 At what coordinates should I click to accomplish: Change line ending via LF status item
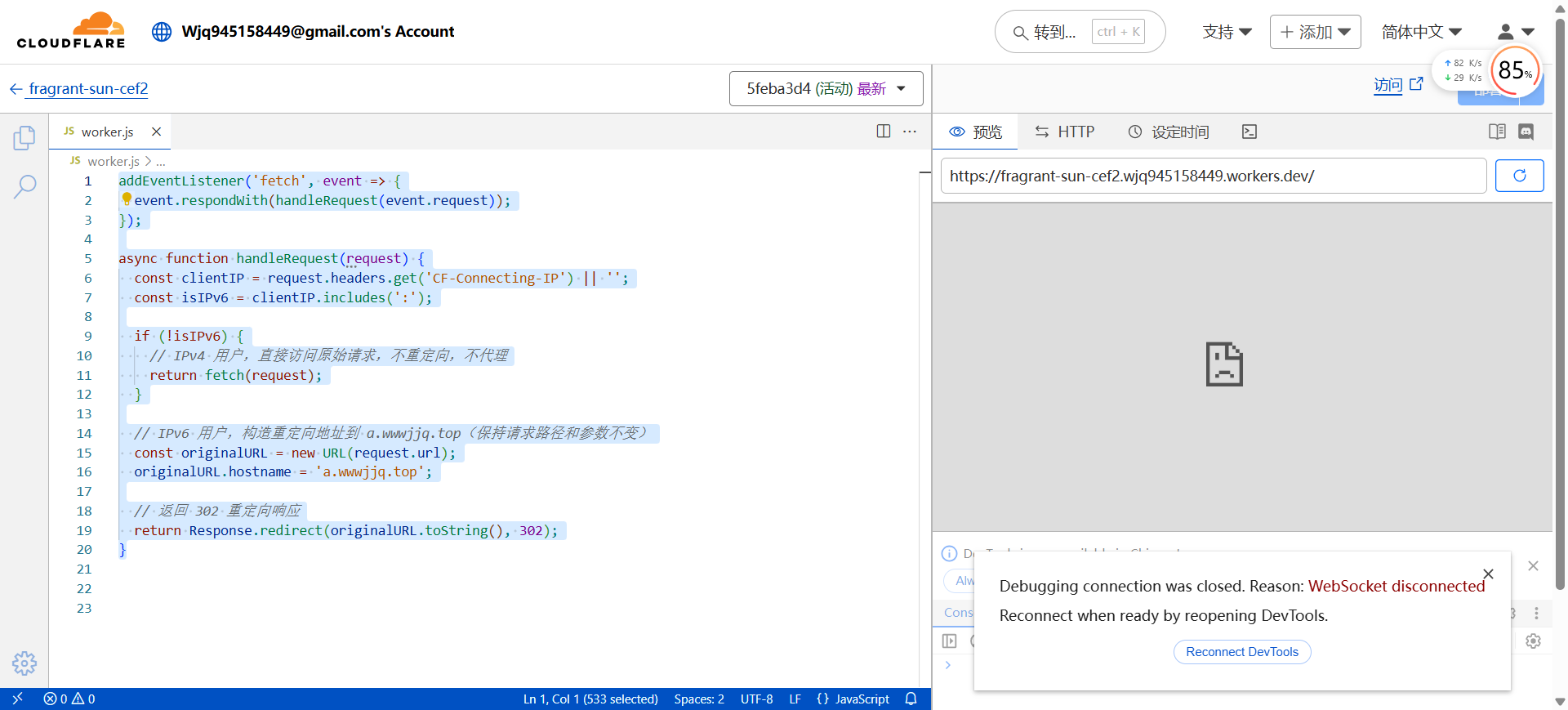pos(795,699)
